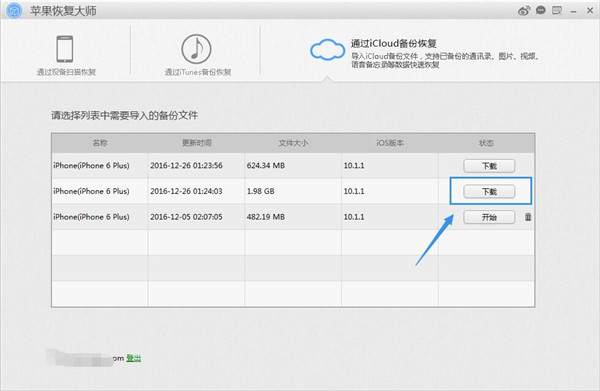Screen dimensions: 600x391
Task: Download the 624.34 MB backup
Action: click(x=489, y=166)
